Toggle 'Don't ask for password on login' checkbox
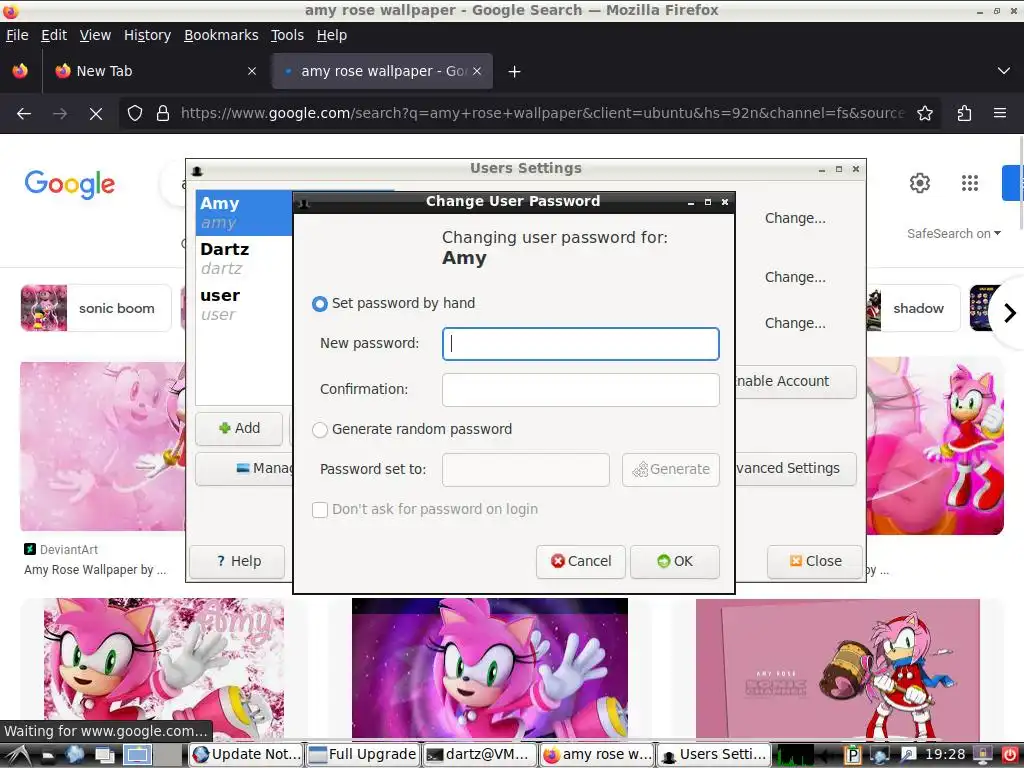Viewport: 1024px width, 768px height. (x=319, y=509)
